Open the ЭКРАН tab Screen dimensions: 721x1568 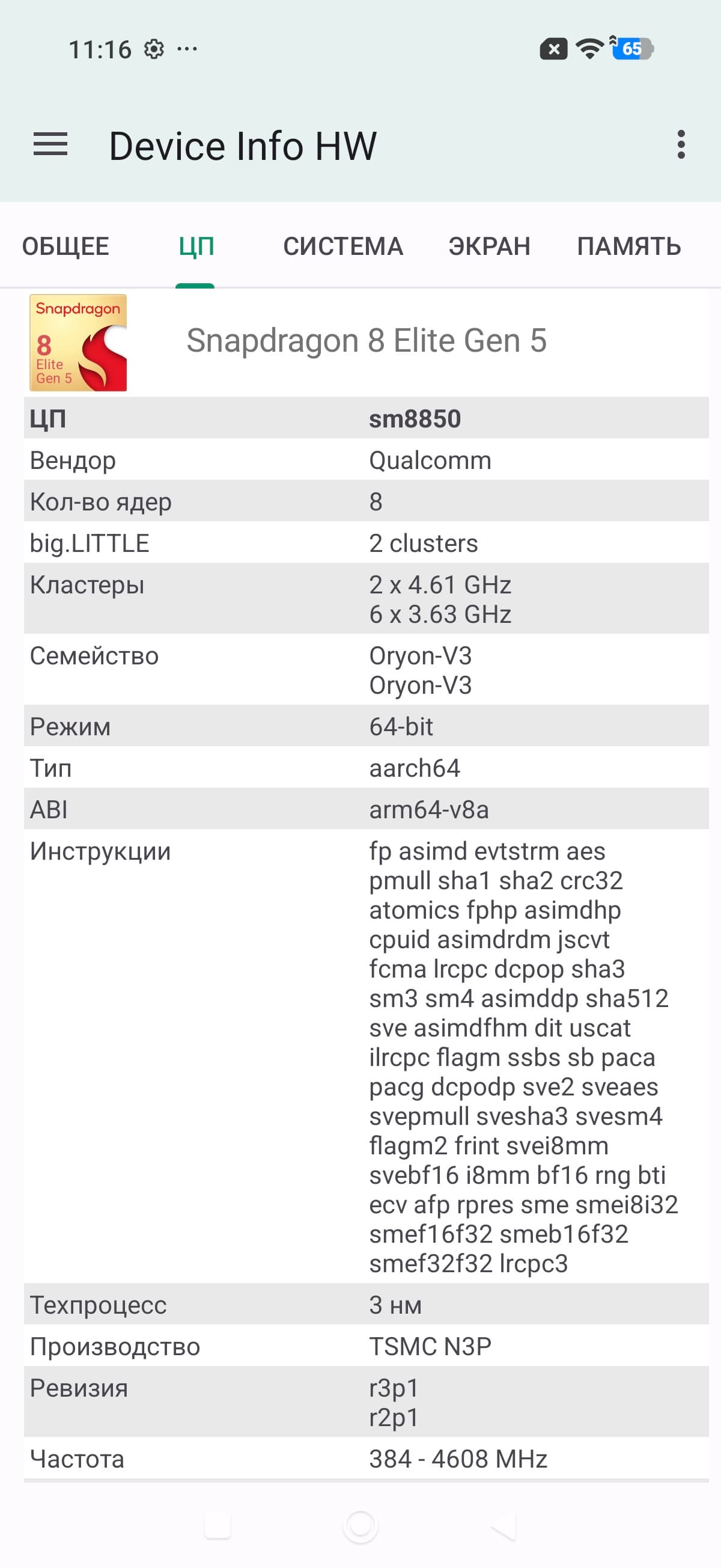tap(489, 247)
